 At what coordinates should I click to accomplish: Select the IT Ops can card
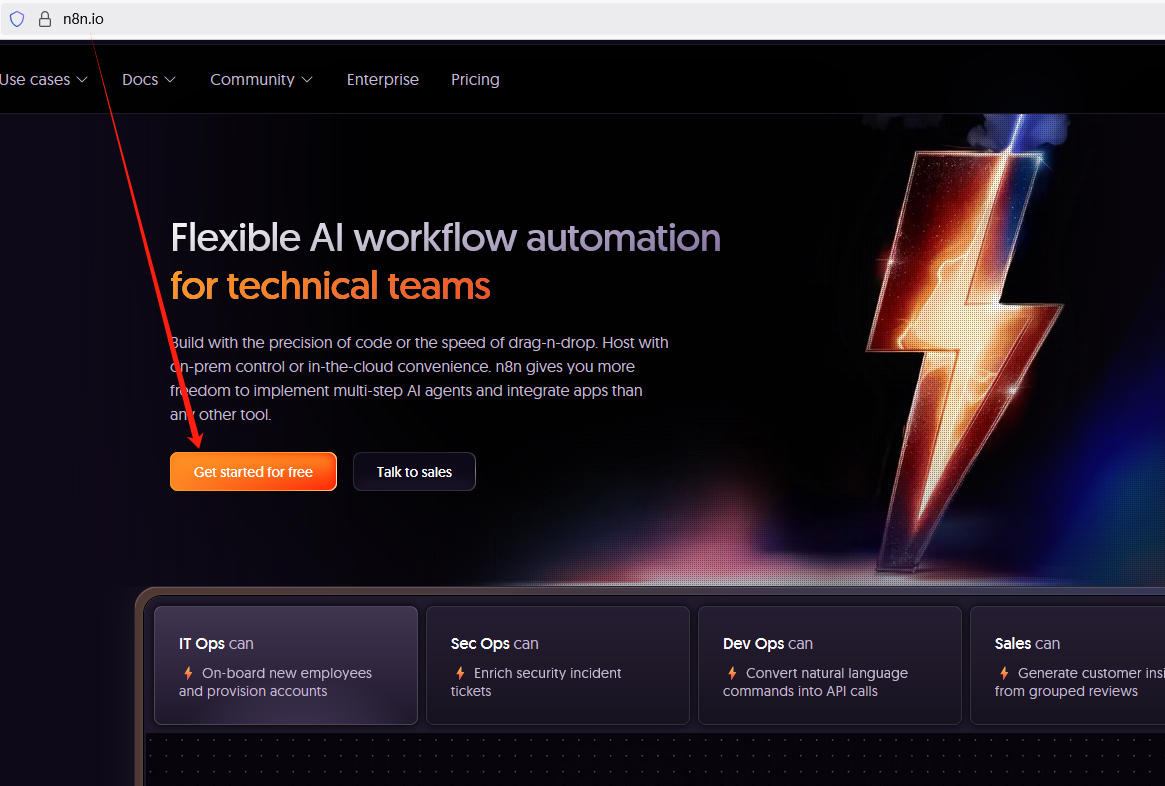(286, 665)
